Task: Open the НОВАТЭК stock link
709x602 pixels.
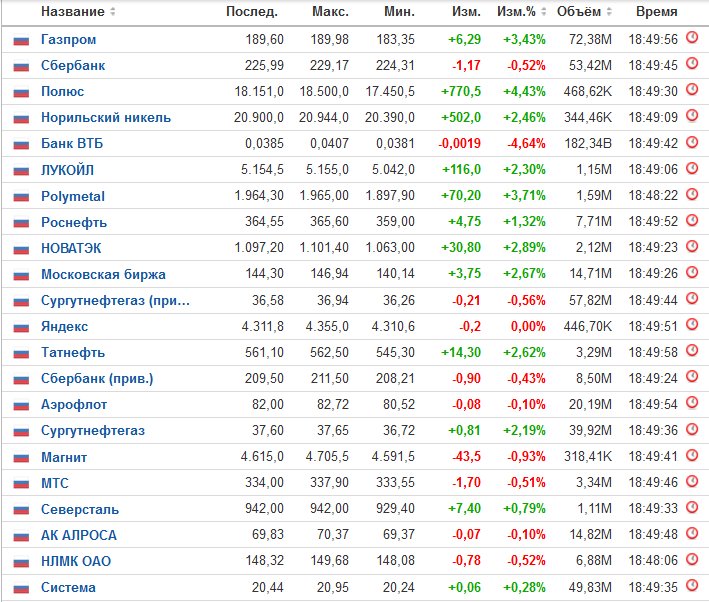Action: [x=71, y=248]
